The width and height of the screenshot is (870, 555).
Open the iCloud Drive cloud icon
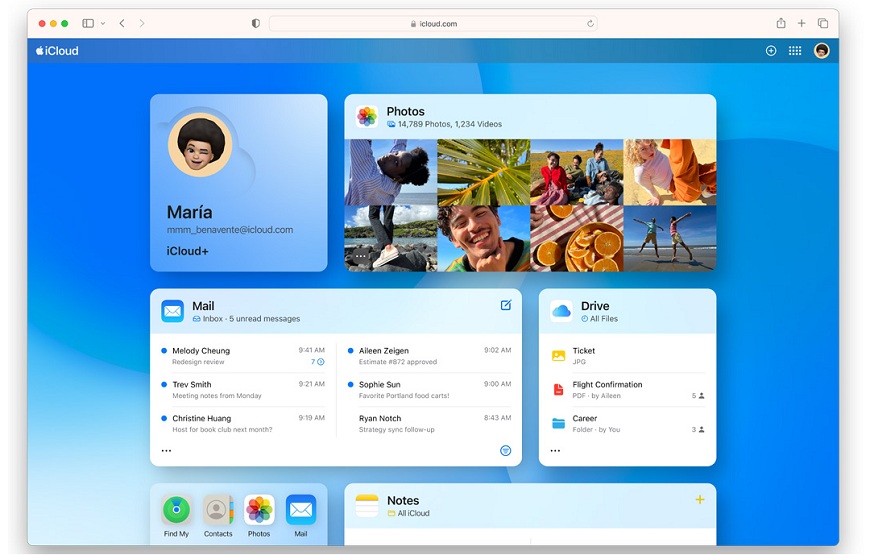point(561,311)
